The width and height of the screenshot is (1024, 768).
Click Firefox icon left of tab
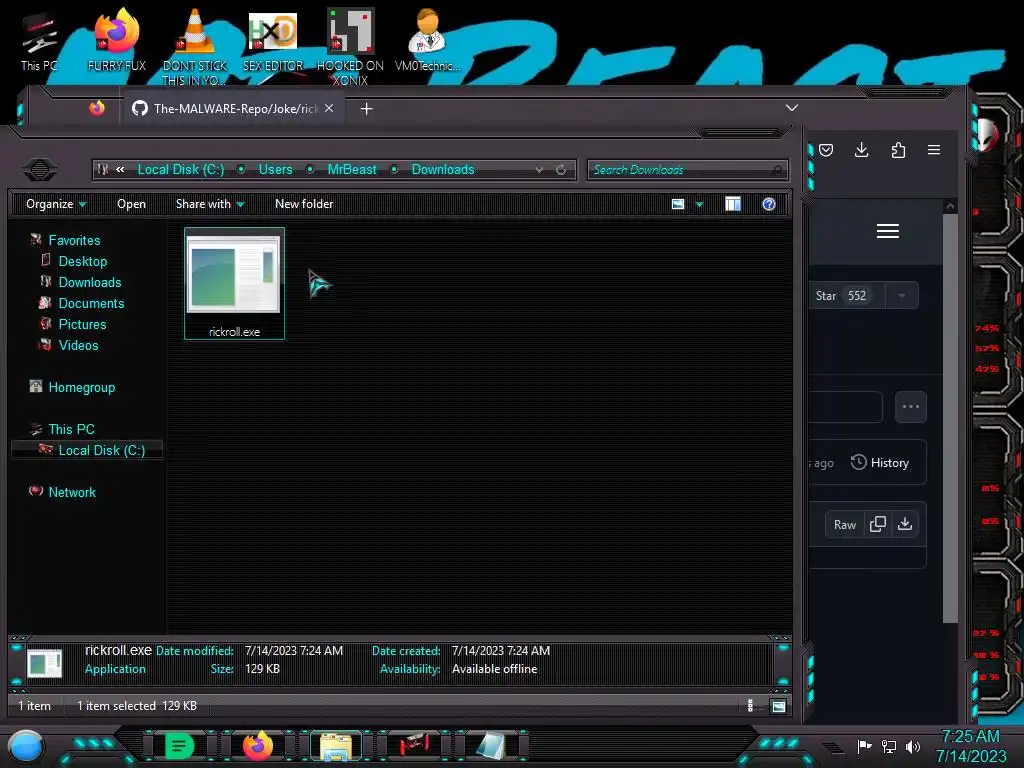(97, 108)
